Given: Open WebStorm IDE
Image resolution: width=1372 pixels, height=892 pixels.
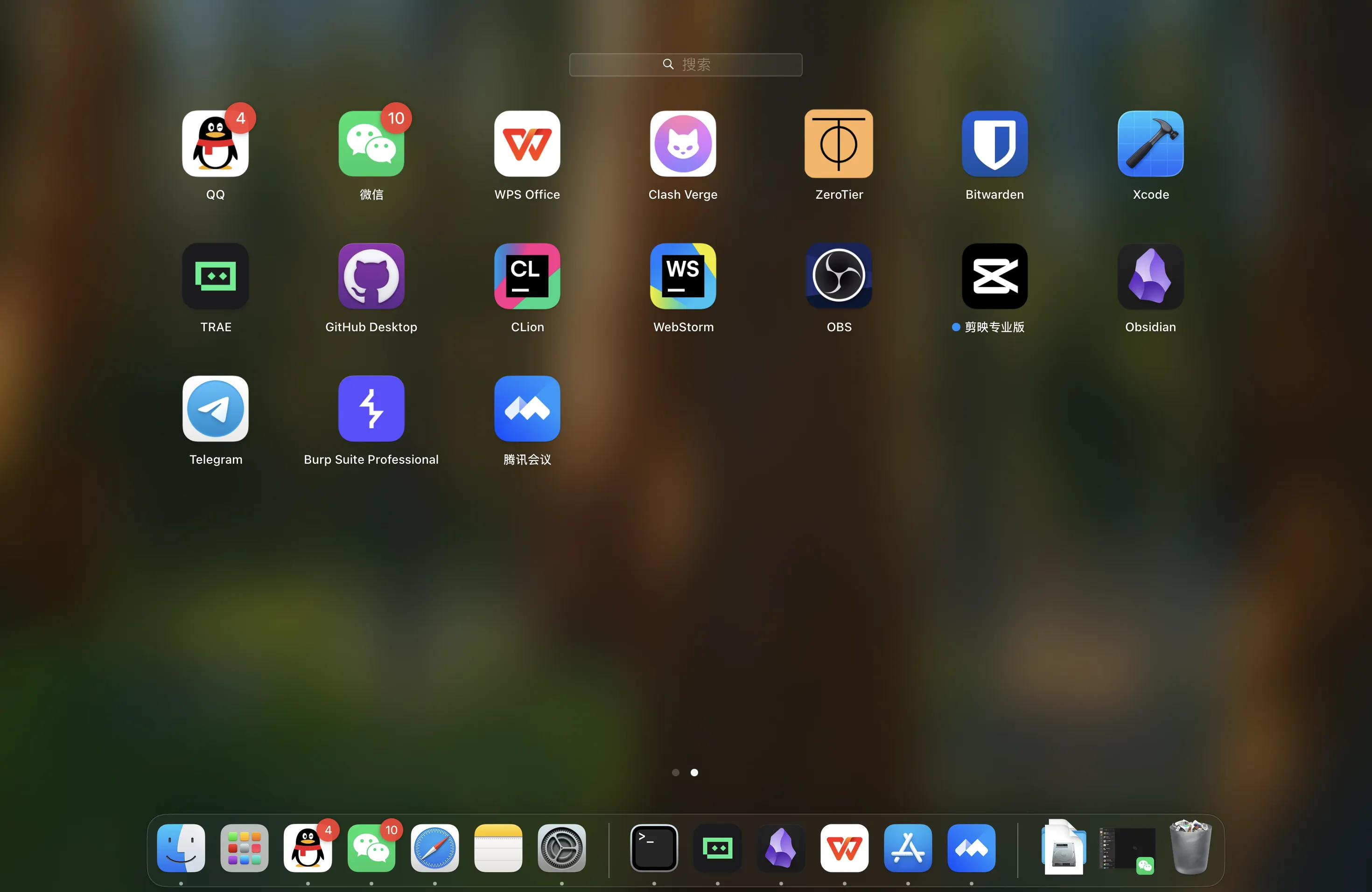Looking at the screenshot, I should 683,277.
